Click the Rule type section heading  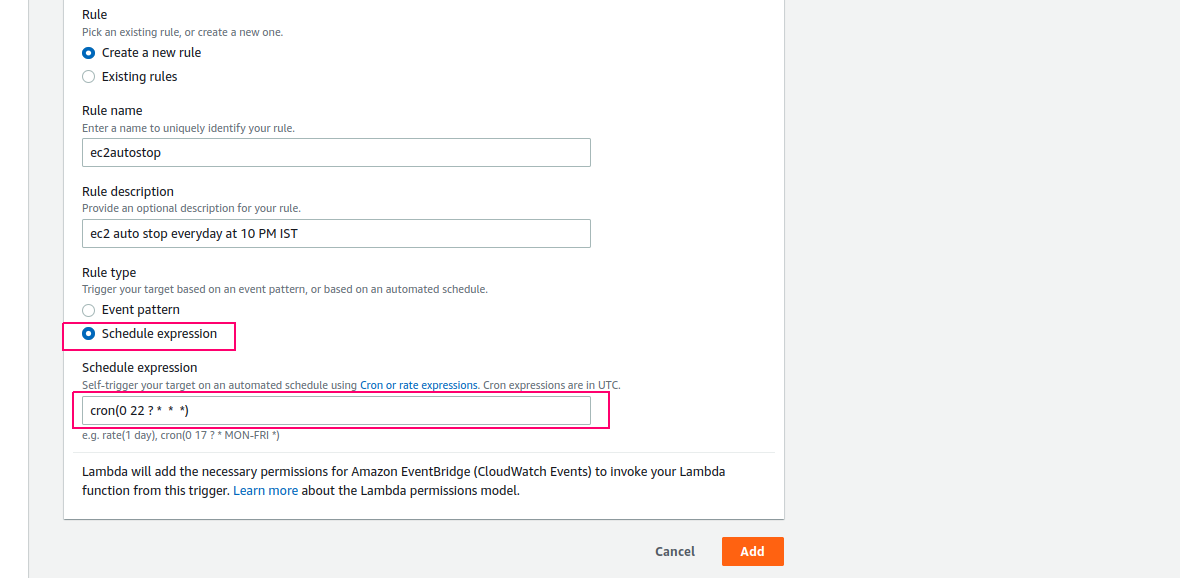[109, 272]
